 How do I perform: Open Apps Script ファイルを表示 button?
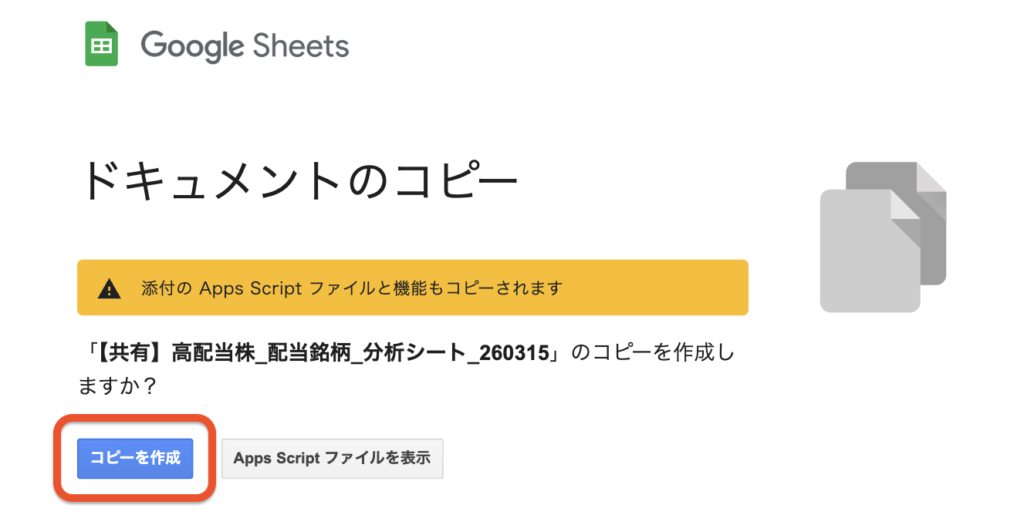click(x=332, y=458)
